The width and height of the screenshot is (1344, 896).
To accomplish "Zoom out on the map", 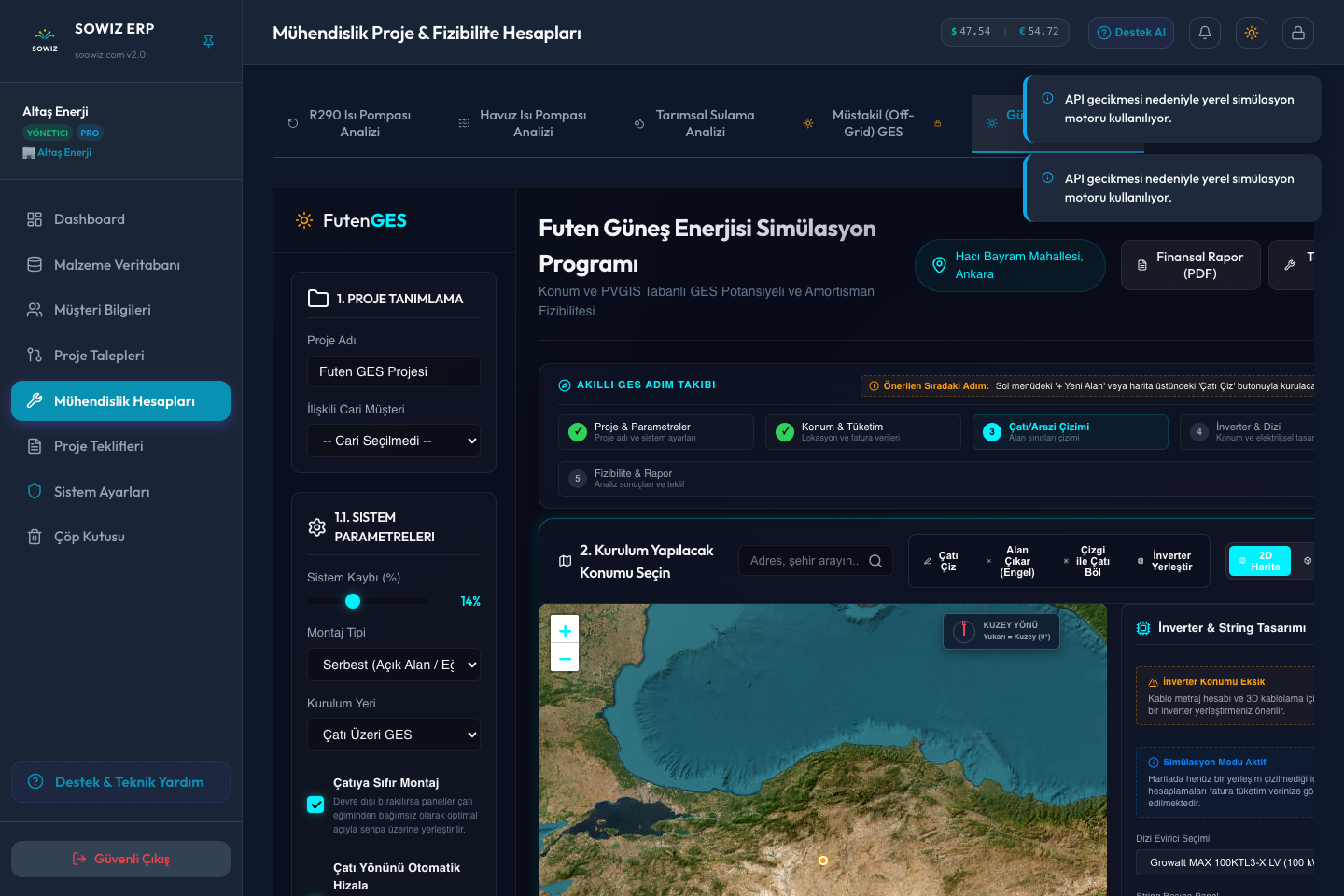I will [565, 658].
